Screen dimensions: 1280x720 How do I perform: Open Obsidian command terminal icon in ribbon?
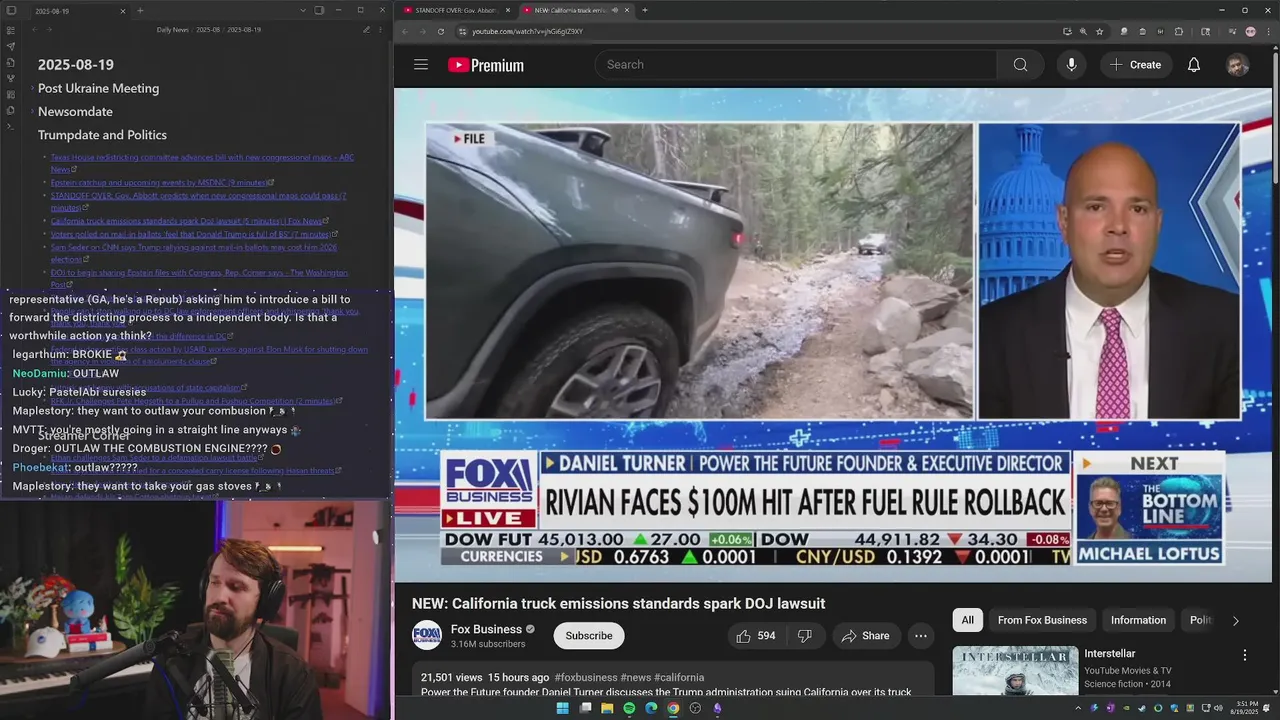(10, 126)
